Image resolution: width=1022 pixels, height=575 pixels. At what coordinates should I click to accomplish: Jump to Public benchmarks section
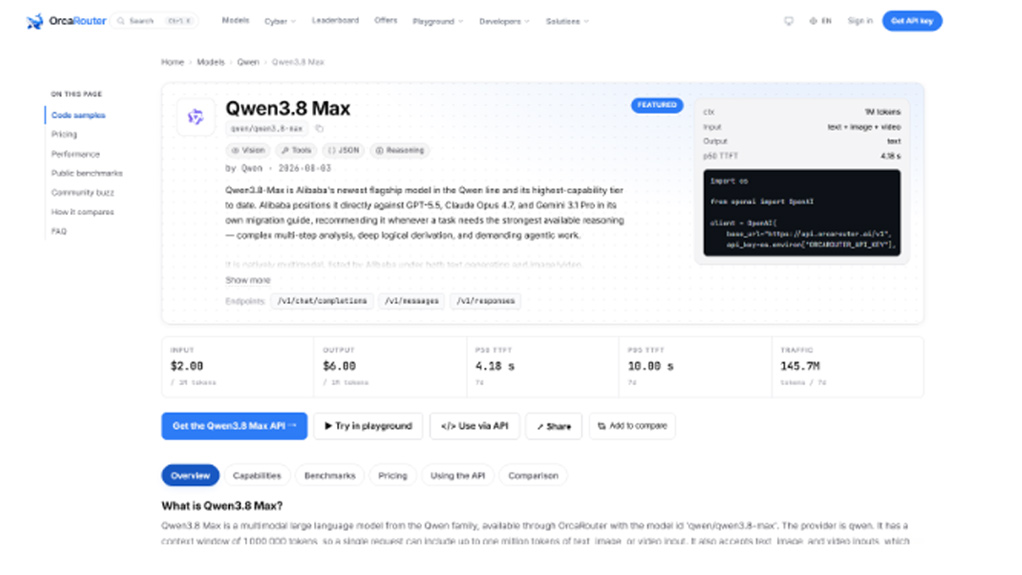(87, 173)
